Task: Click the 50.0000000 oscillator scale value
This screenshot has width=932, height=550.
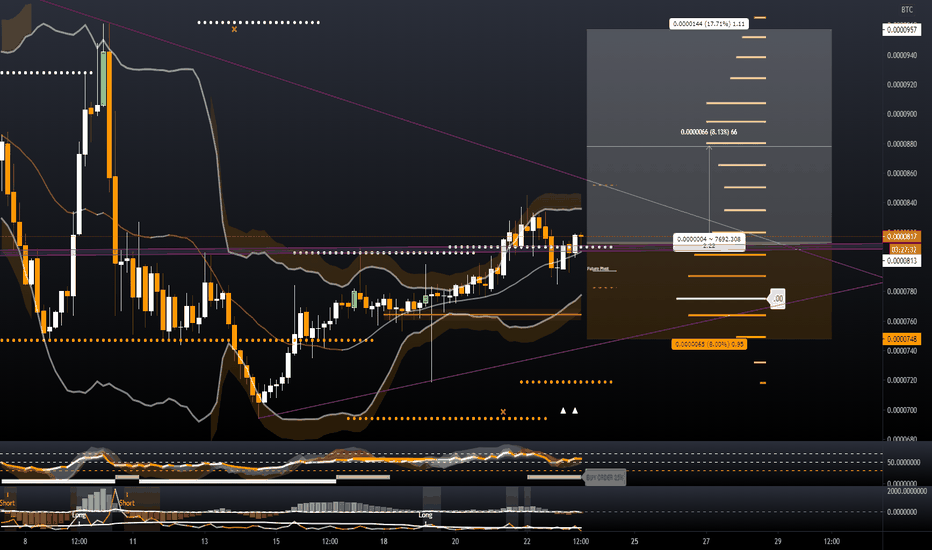Action: (x=903, y=462)
